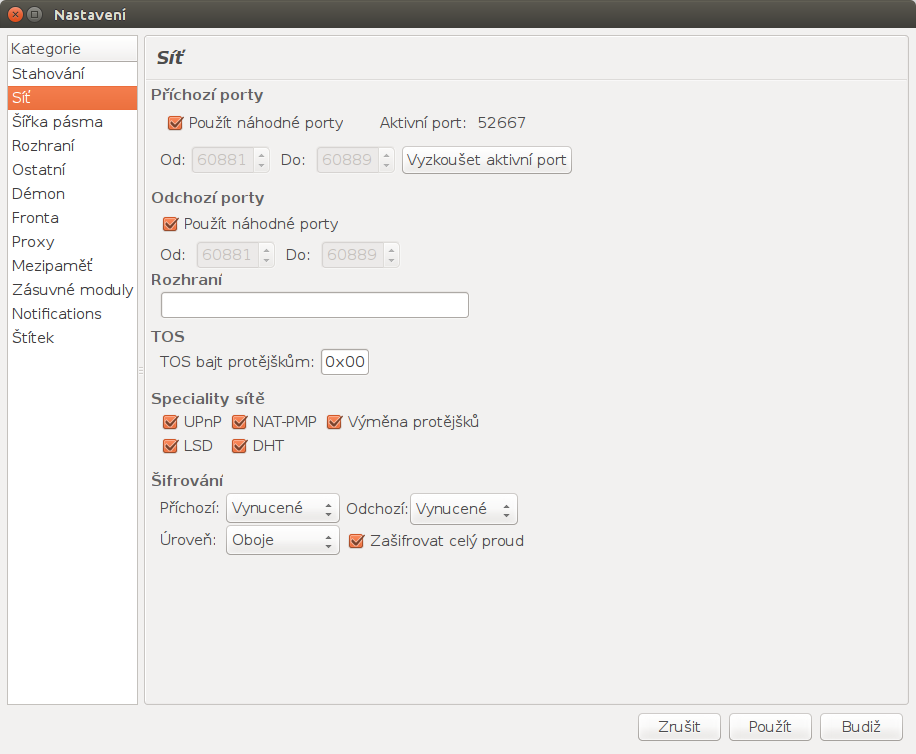The height and width of the screenshot is (754, 916).
Task: Toggle random ports under Odchozí porty
Action: [x=171, y=224]
